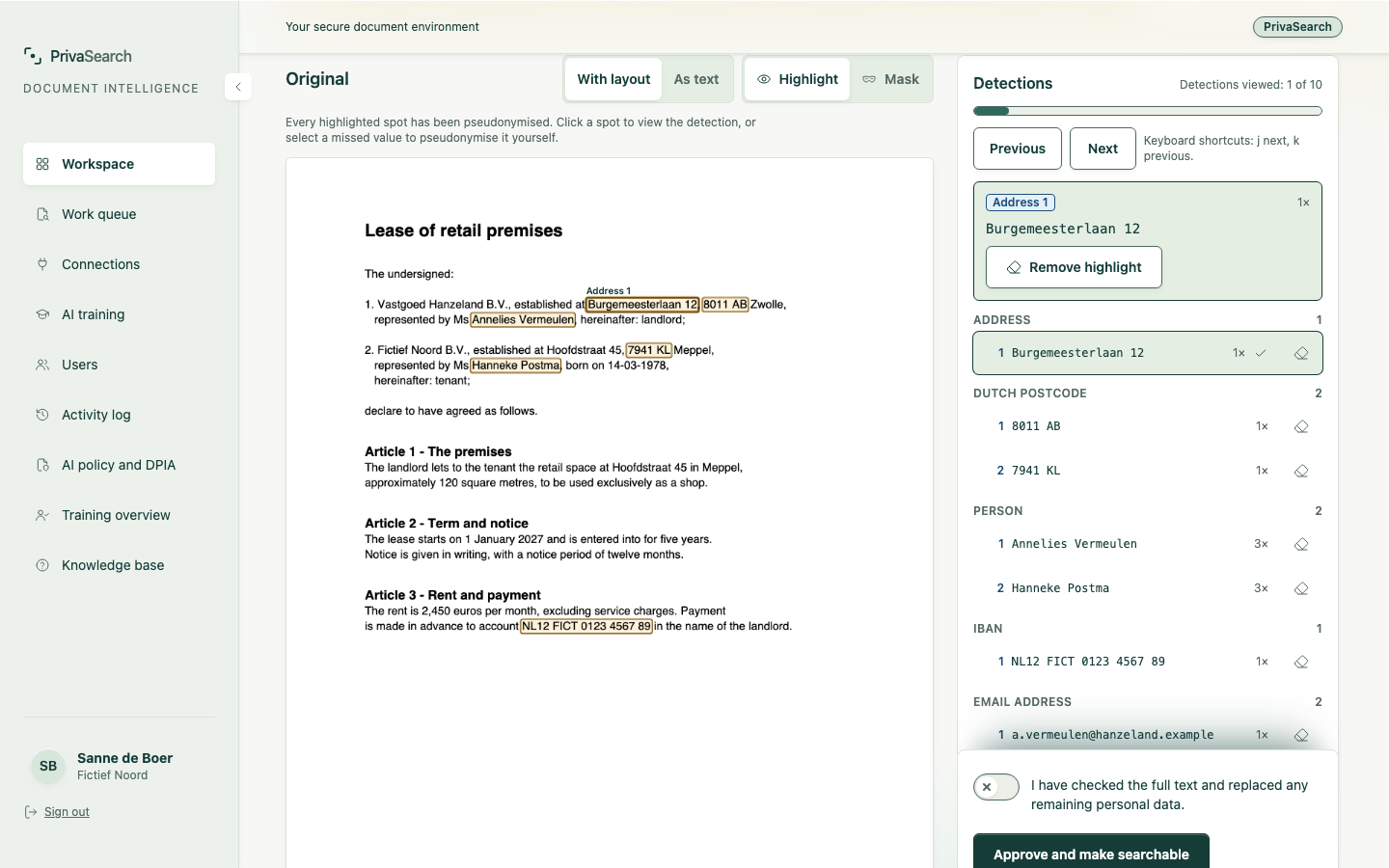Click eraser icon for a.vermeulen@hanzeland.example

point(1301,735)
